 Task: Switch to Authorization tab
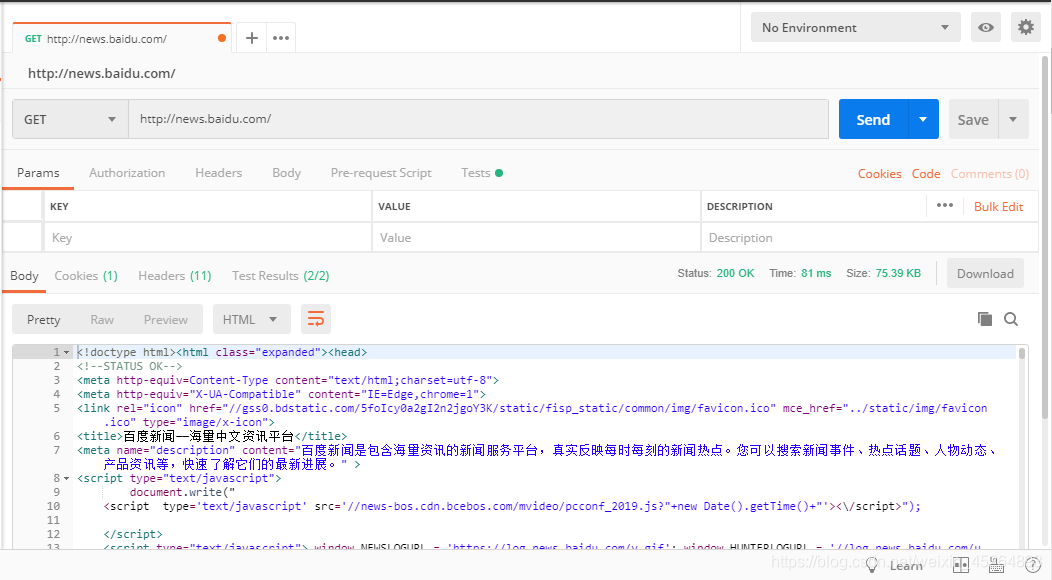tap(127, 173)
